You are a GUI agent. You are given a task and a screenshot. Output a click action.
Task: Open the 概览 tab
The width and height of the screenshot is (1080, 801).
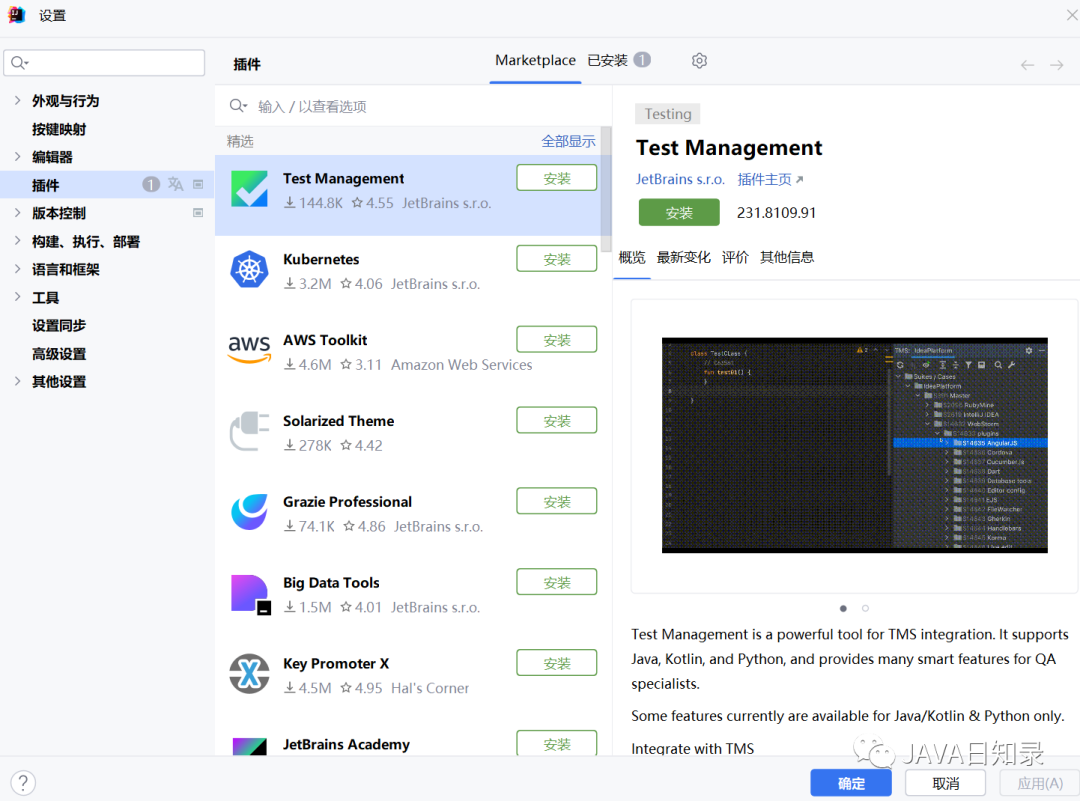coord(632,258)
